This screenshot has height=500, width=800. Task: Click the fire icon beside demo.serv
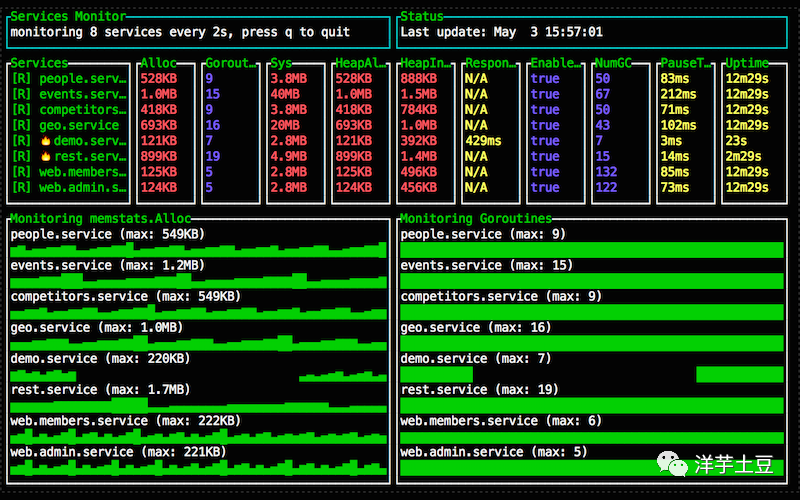[46, 141]
